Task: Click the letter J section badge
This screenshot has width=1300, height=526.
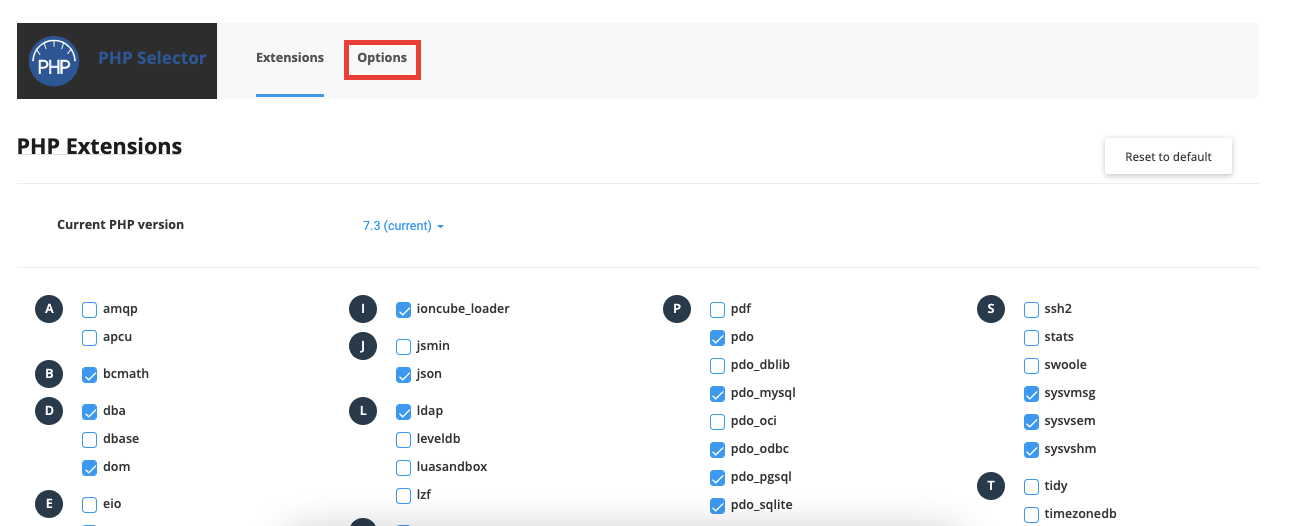Action: click(362, 346)
